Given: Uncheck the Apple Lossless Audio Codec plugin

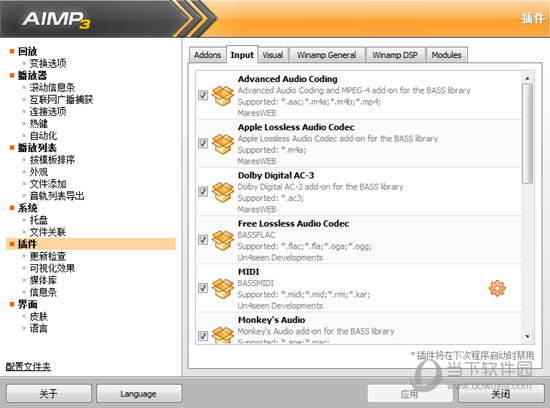Looking at the screenshot, I should pyautogui.click(x=203, y=143).
